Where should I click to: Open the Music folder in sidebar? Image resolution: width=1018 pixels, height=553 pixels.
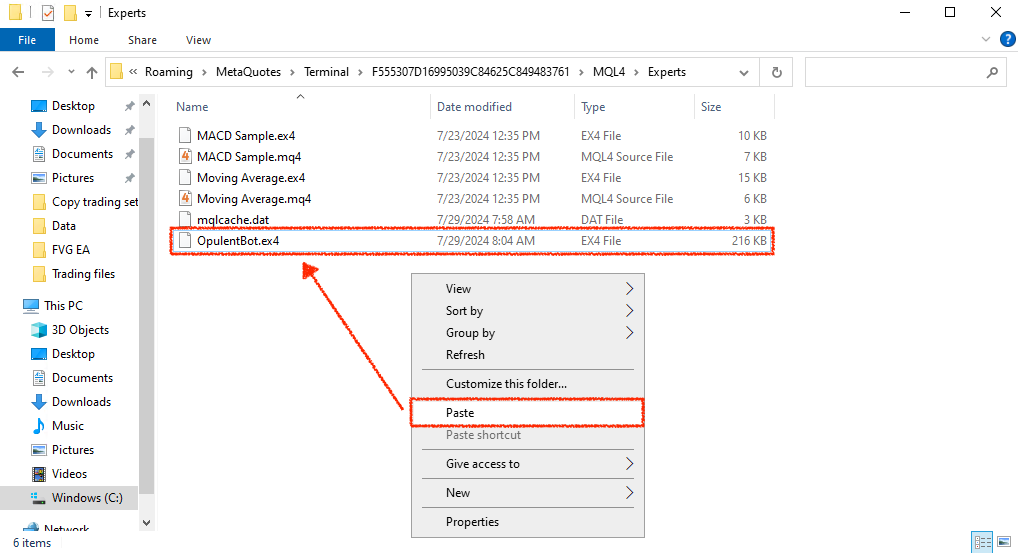point(67,426)
